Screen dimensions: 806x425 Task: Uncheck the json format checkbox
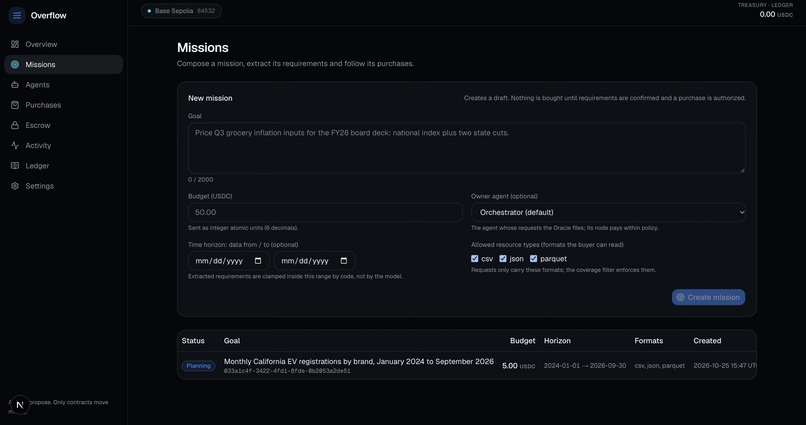(x=503, y=258)
